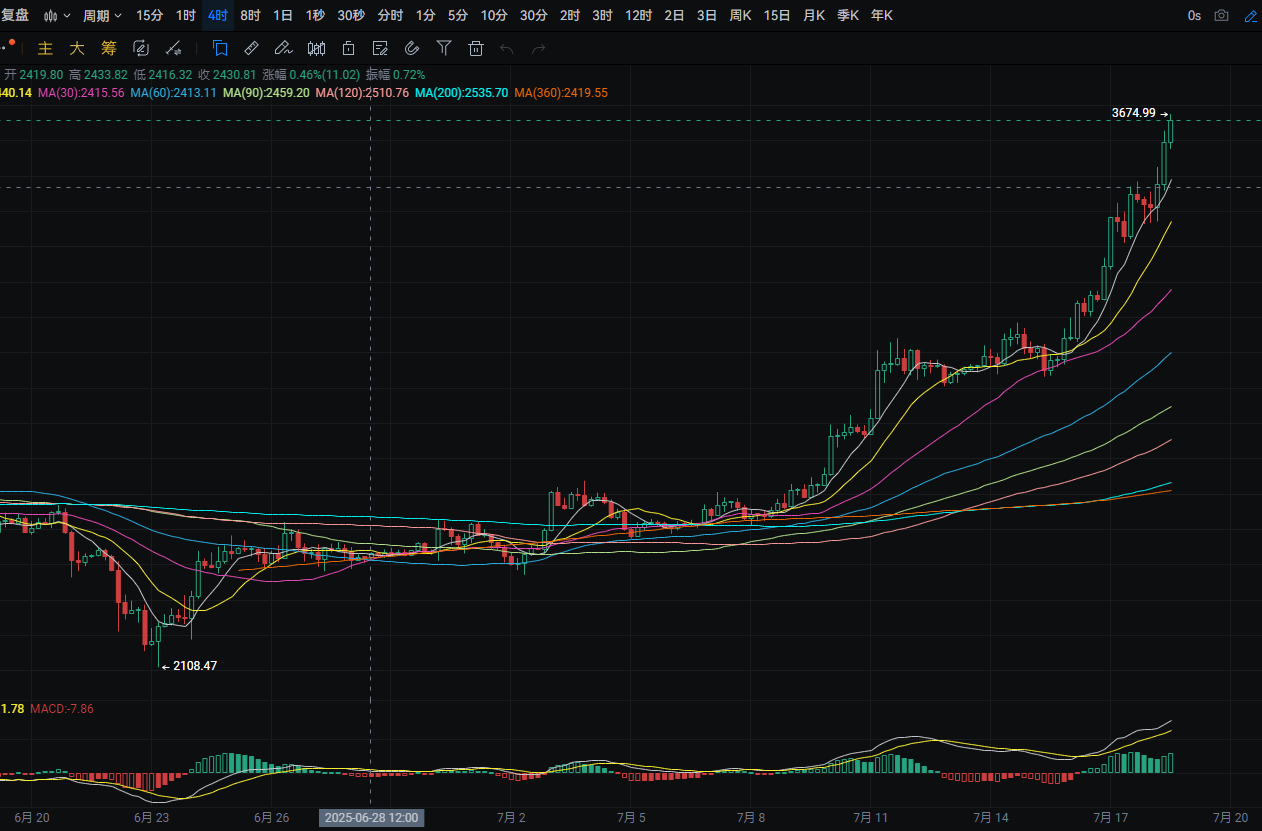Select the blue bookmark flag tool
The image size is (1262, 831).
coord(220,48)
